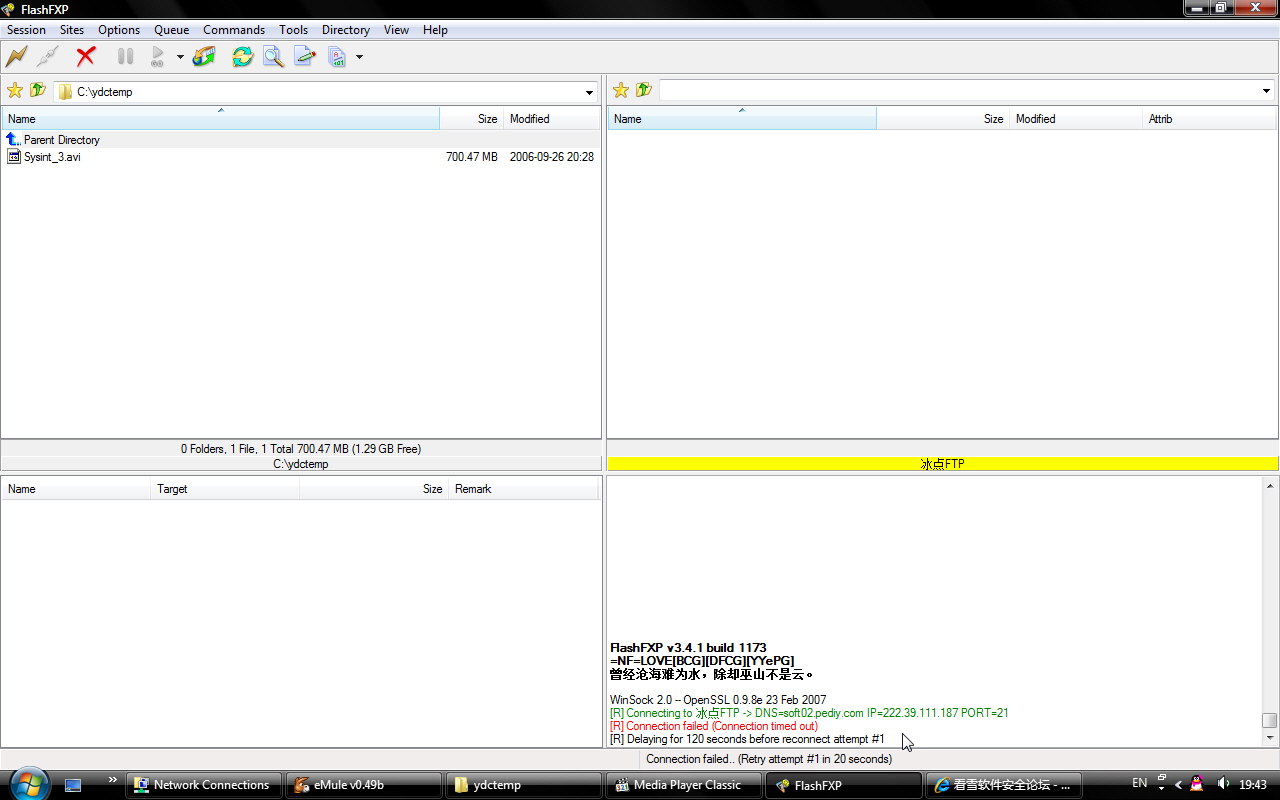This screenshot has width=1280, height=800.
Task: Click the left pane bookmarks star icon
Action: pos(15,91)
